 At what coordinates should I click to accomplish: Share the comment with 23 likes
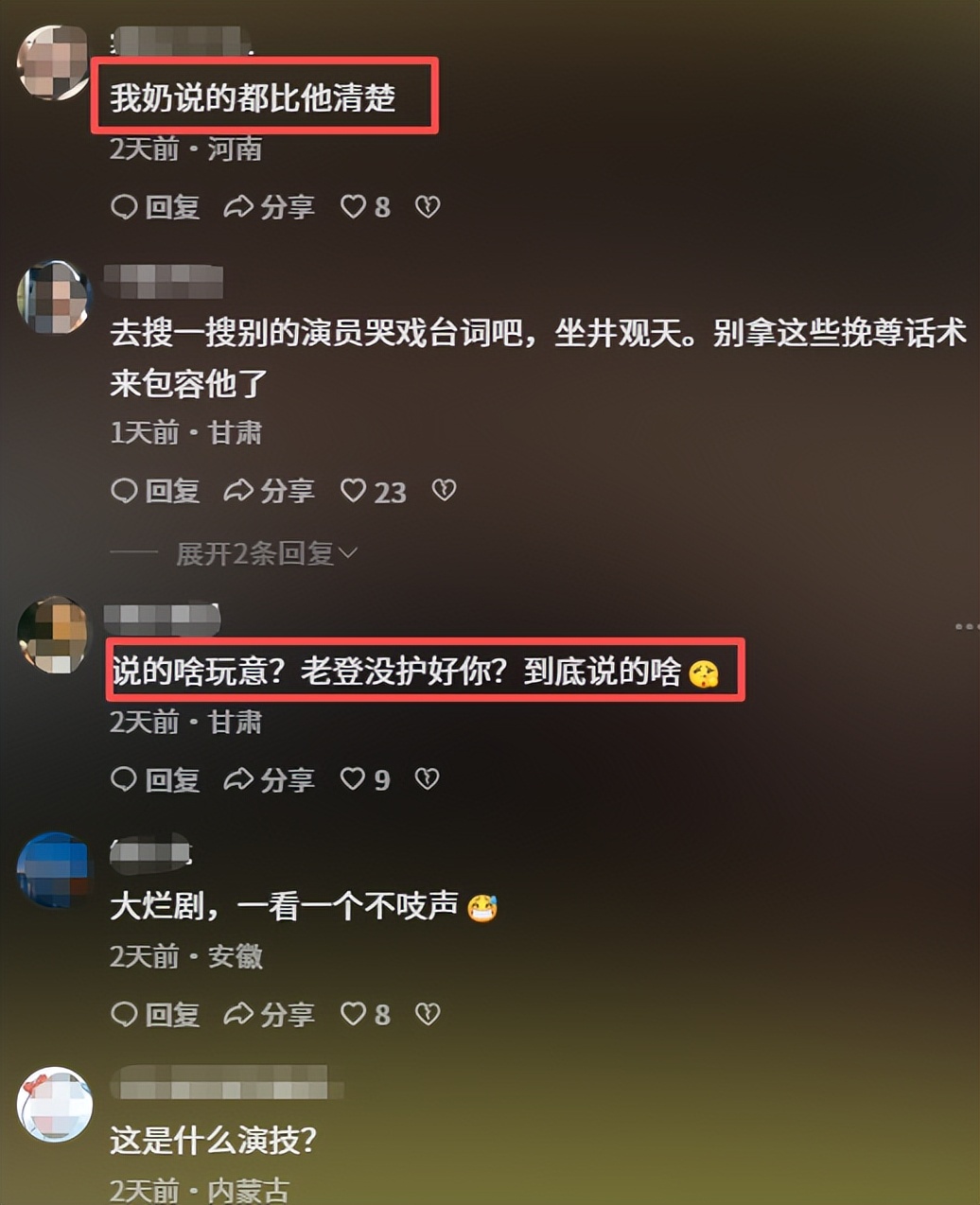coord(269,491)
